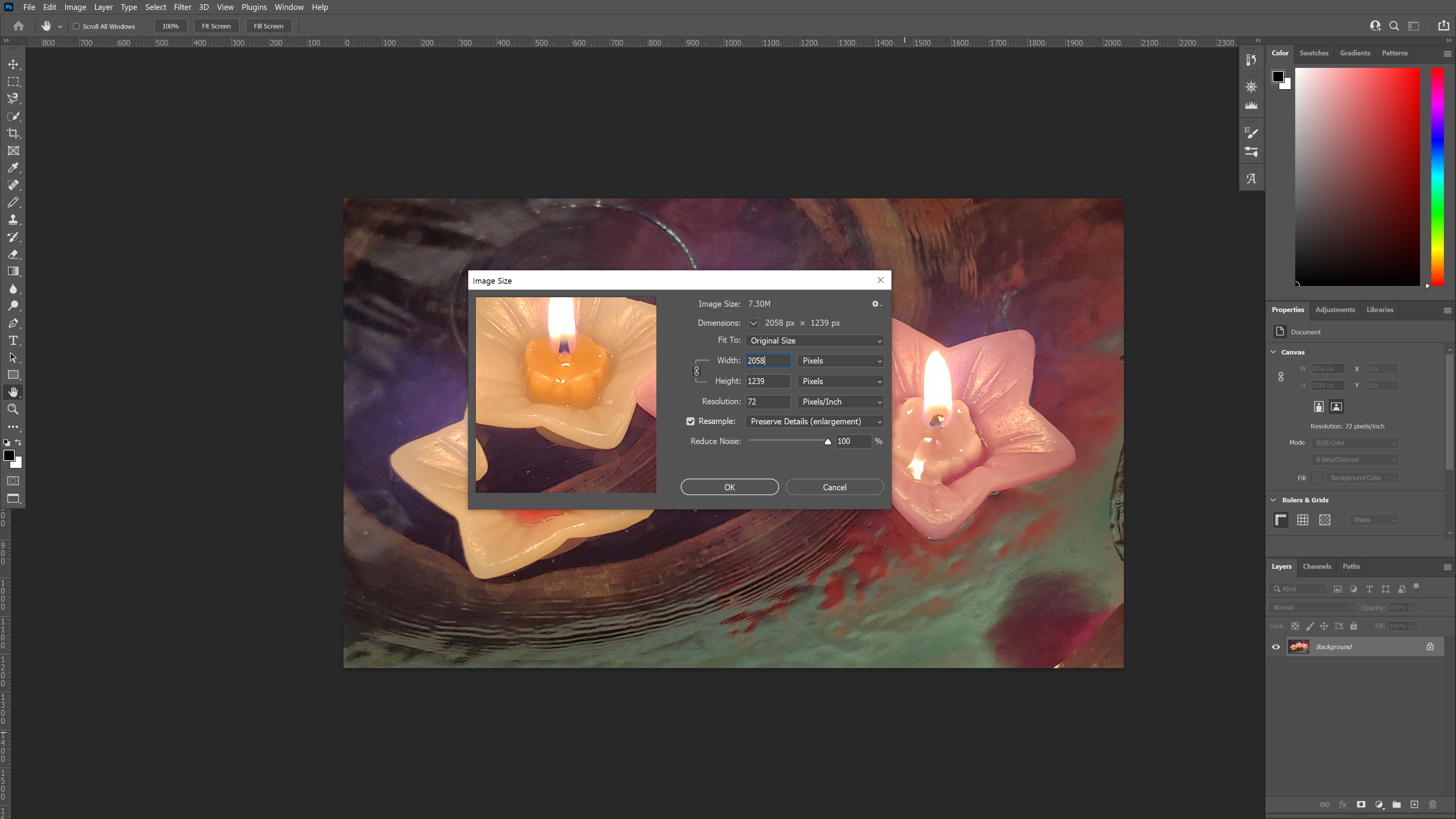Select the Zoom tool in toolbar

(x=13, y=410)
